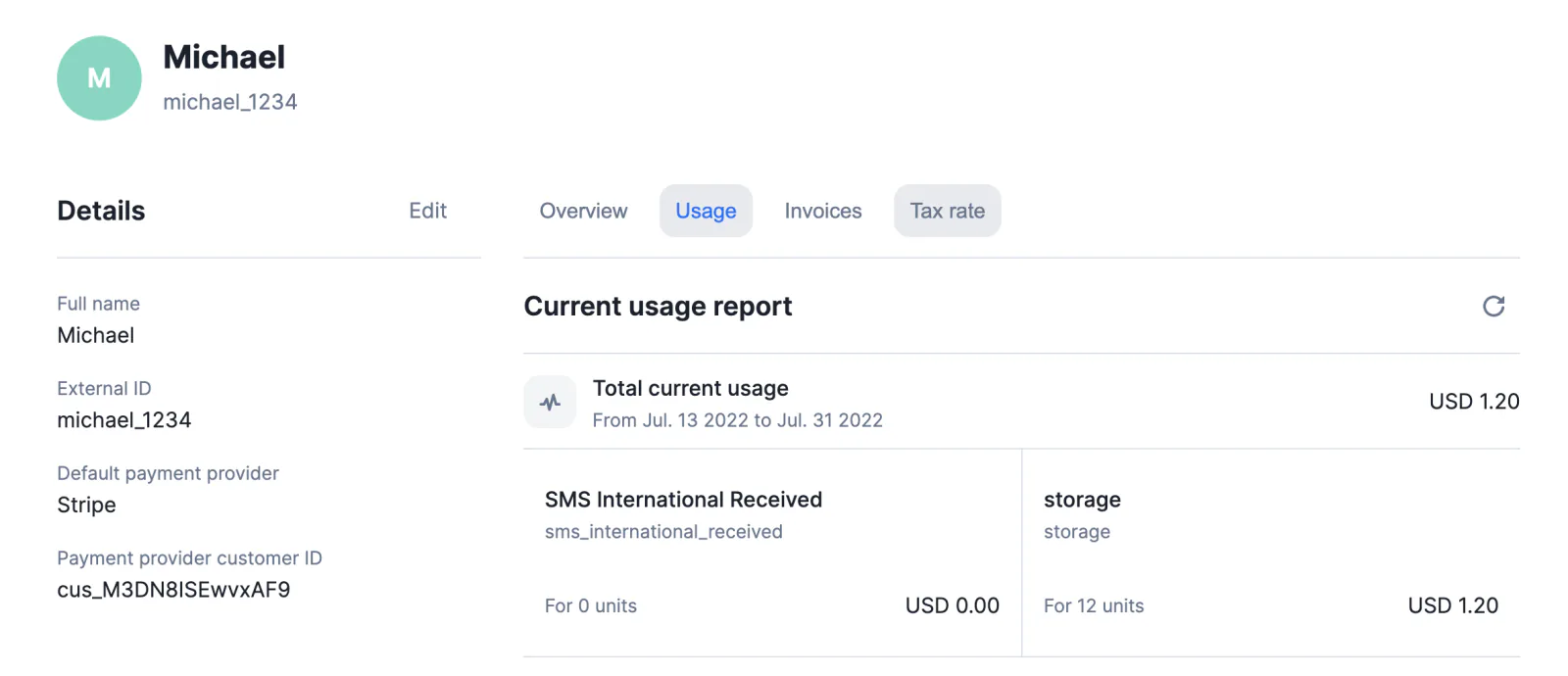1568x676 pixels.
Task: Select the Usage tab
Action: 706,211
